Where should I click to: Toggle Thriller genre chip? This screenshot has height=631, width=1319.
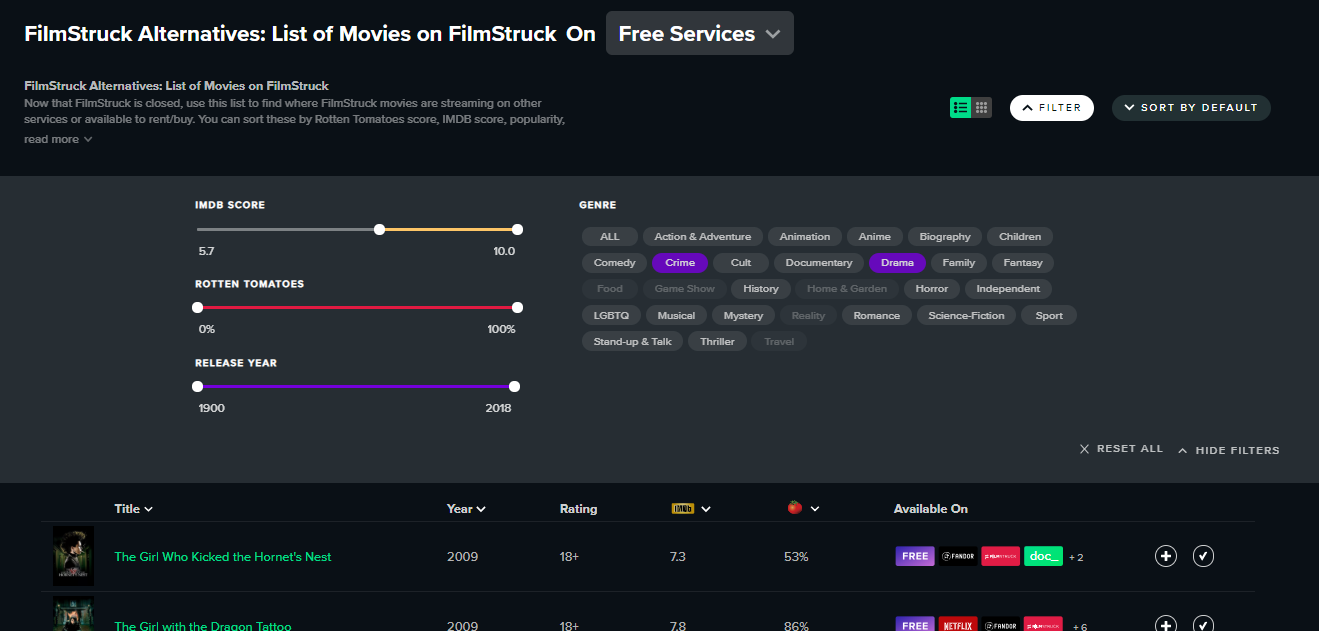tap(717, 341)
